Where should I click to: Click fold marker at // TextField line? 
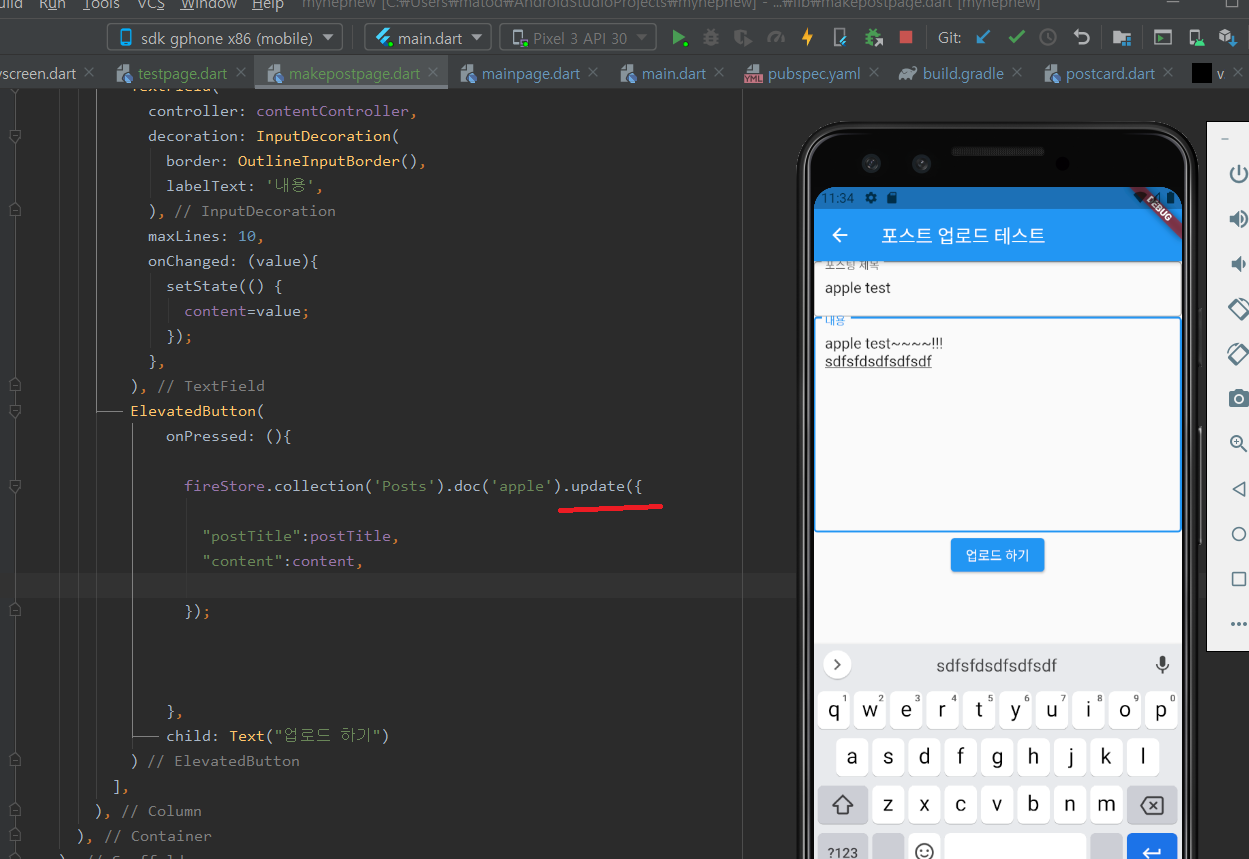pyautogui.click(x=14, y=386)
